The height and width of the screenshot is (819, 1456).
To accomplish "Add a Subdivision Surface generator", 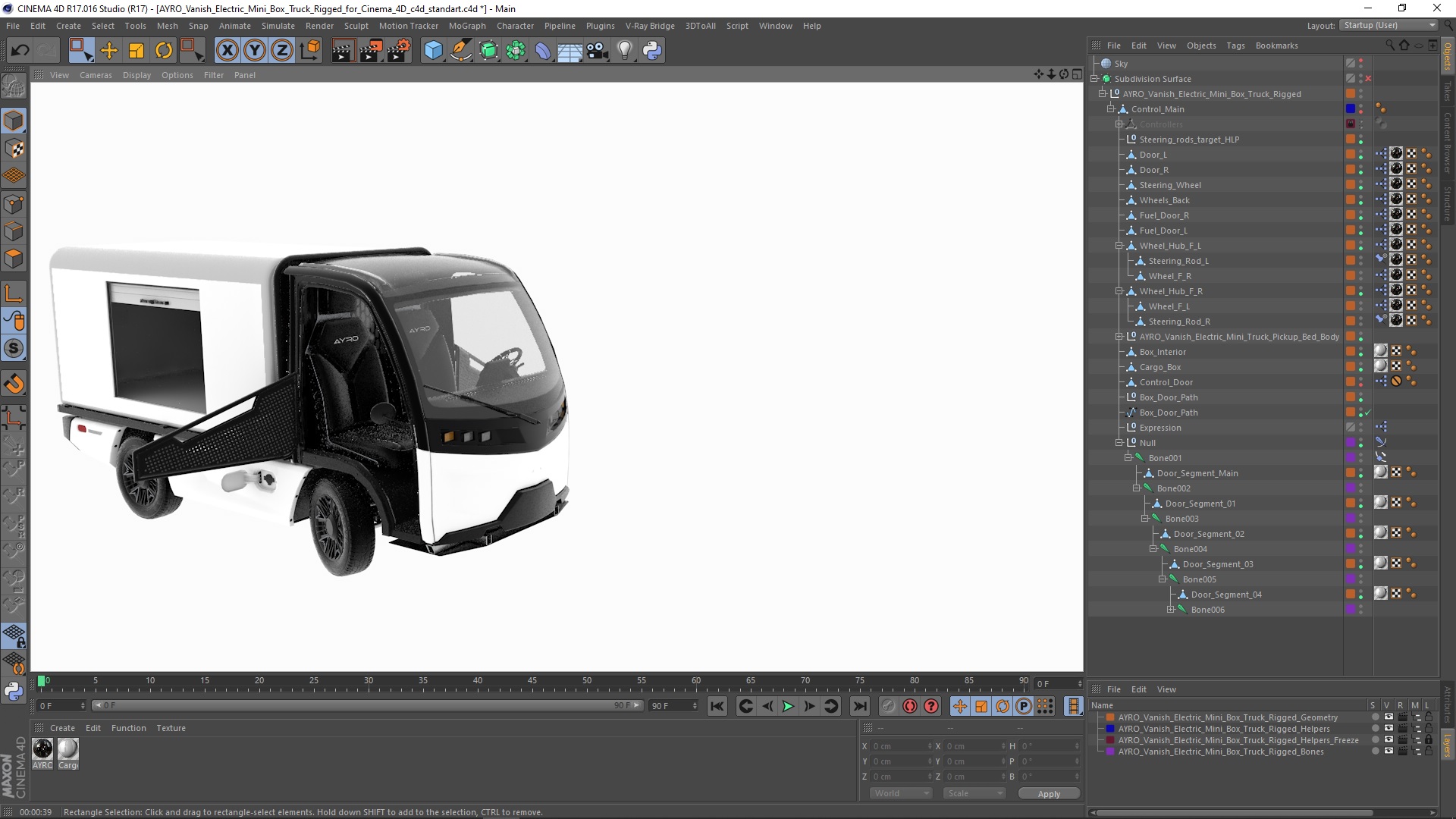I will pos(488,51).
